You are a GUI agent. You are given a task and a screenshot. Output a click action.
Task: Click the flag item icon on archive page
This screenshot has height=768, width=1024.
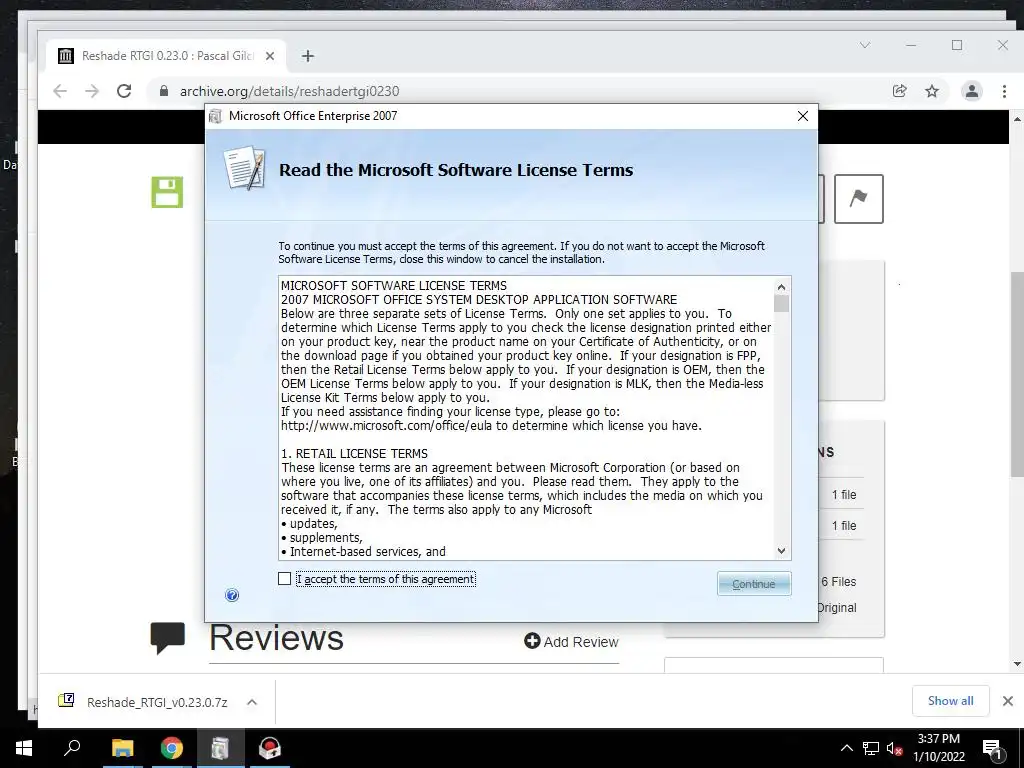[x=858, y=199]
